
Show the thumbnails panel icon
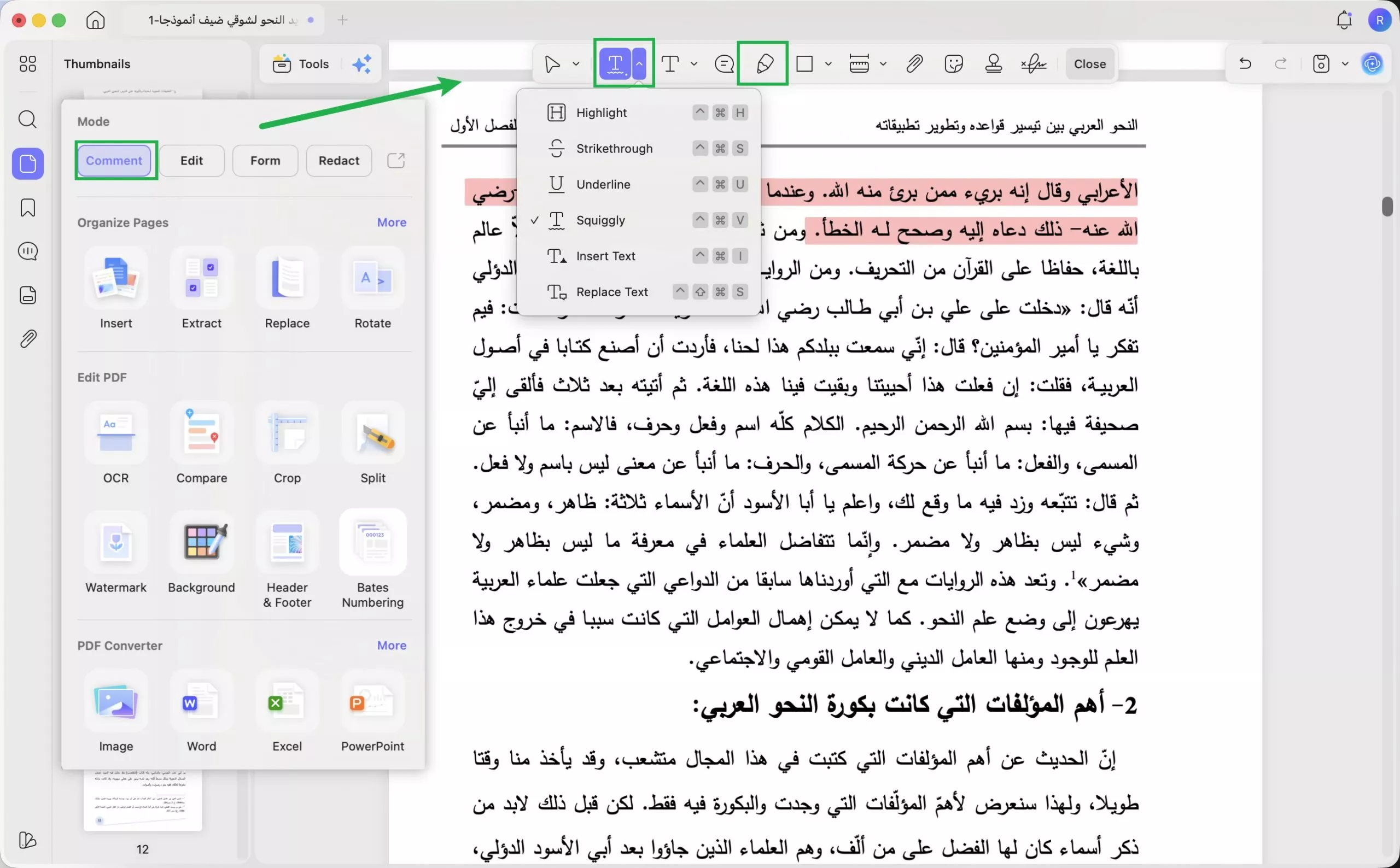[x=27, y=163]
